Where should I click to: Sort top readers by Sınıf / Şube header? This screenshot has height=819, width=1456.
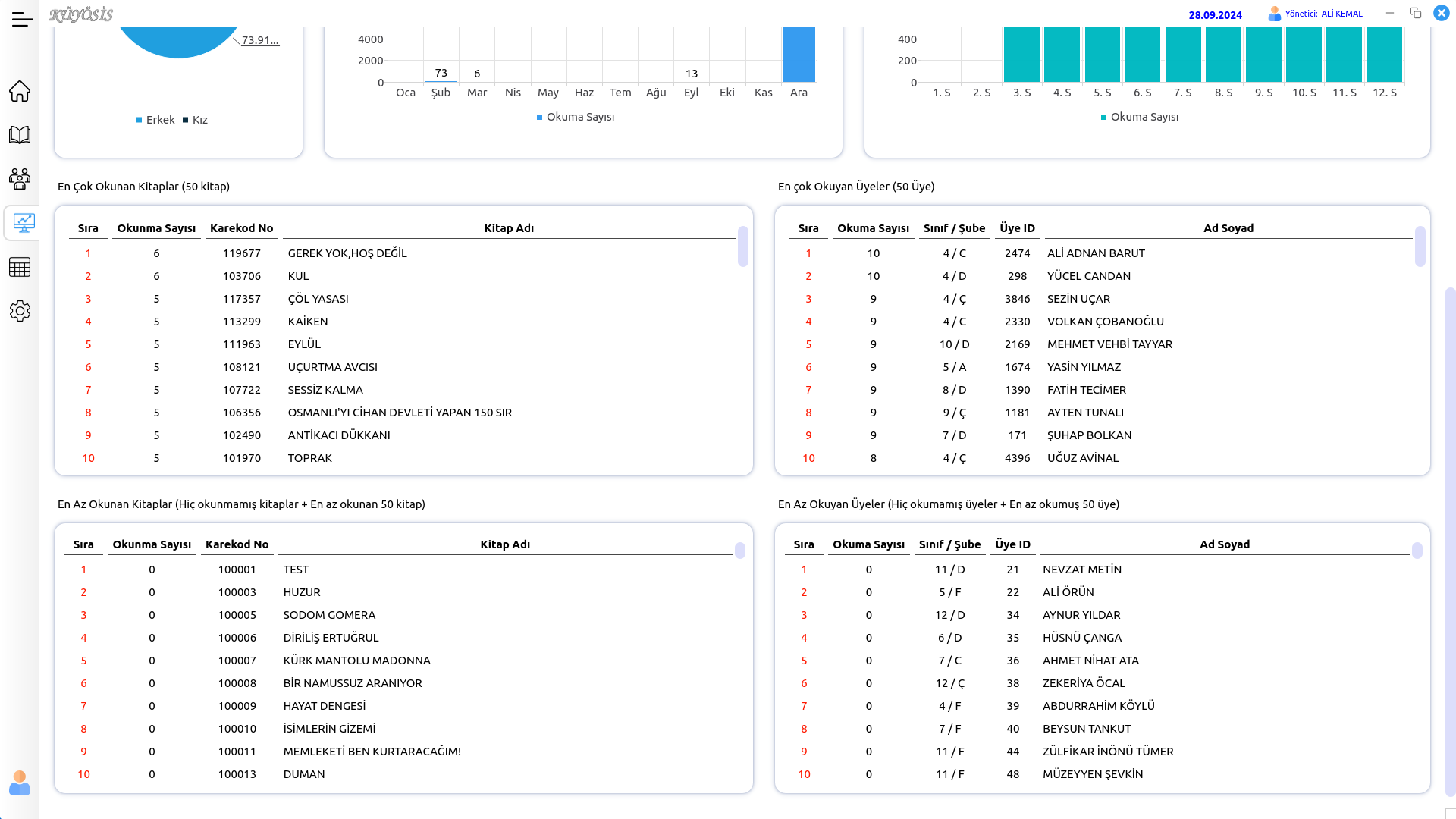coord(954,228)
